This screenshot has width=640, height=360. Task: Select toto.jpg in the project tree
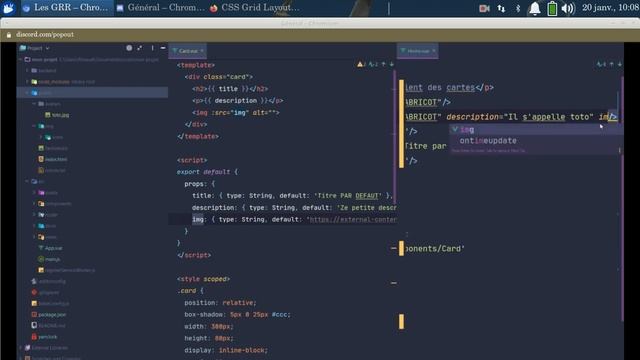pos(57,115)
